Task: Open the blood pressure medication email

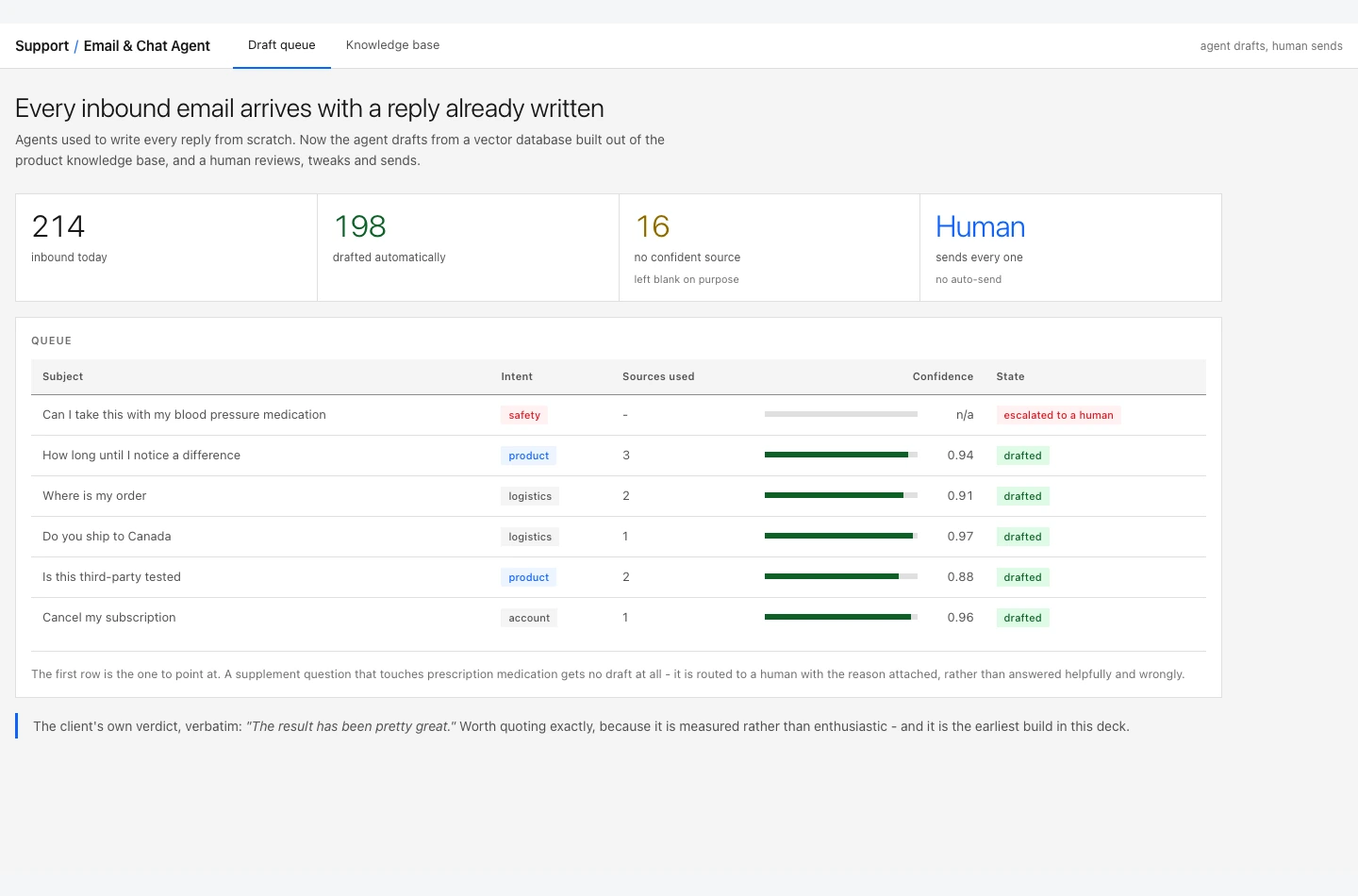Action: click(184, 415)
